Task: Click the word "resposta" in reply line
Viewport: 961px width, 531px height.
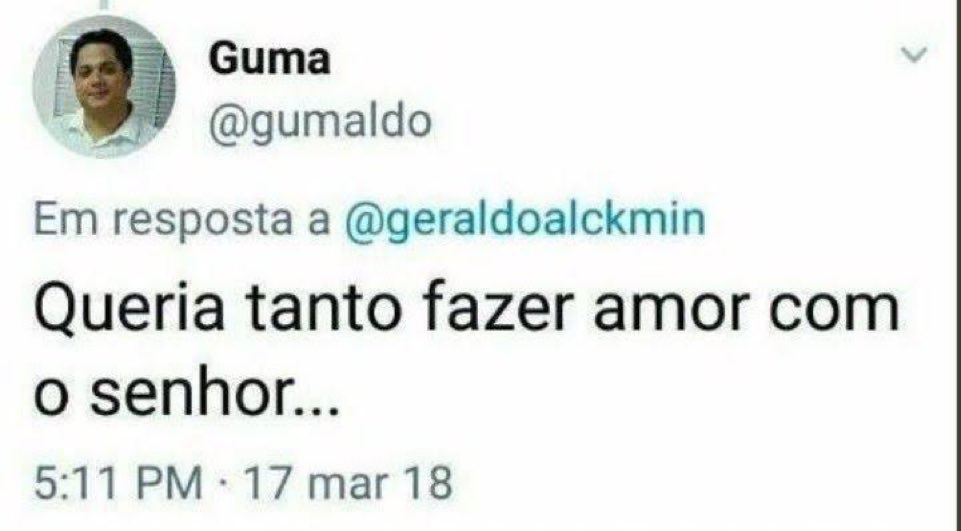Action: pos(203,222)
